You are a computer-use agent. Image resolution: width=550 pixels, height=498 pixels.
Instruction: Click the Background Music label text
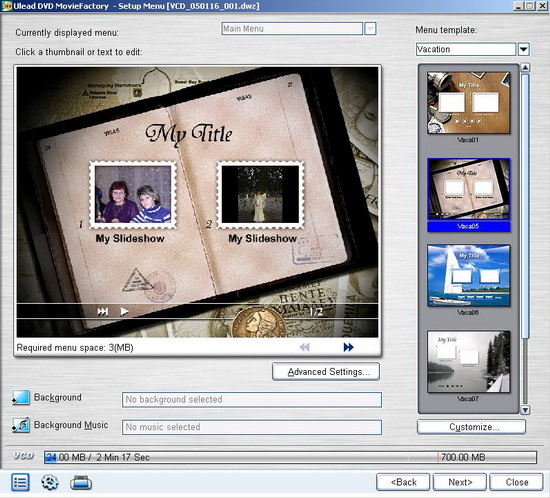click(x=71, y=425)
